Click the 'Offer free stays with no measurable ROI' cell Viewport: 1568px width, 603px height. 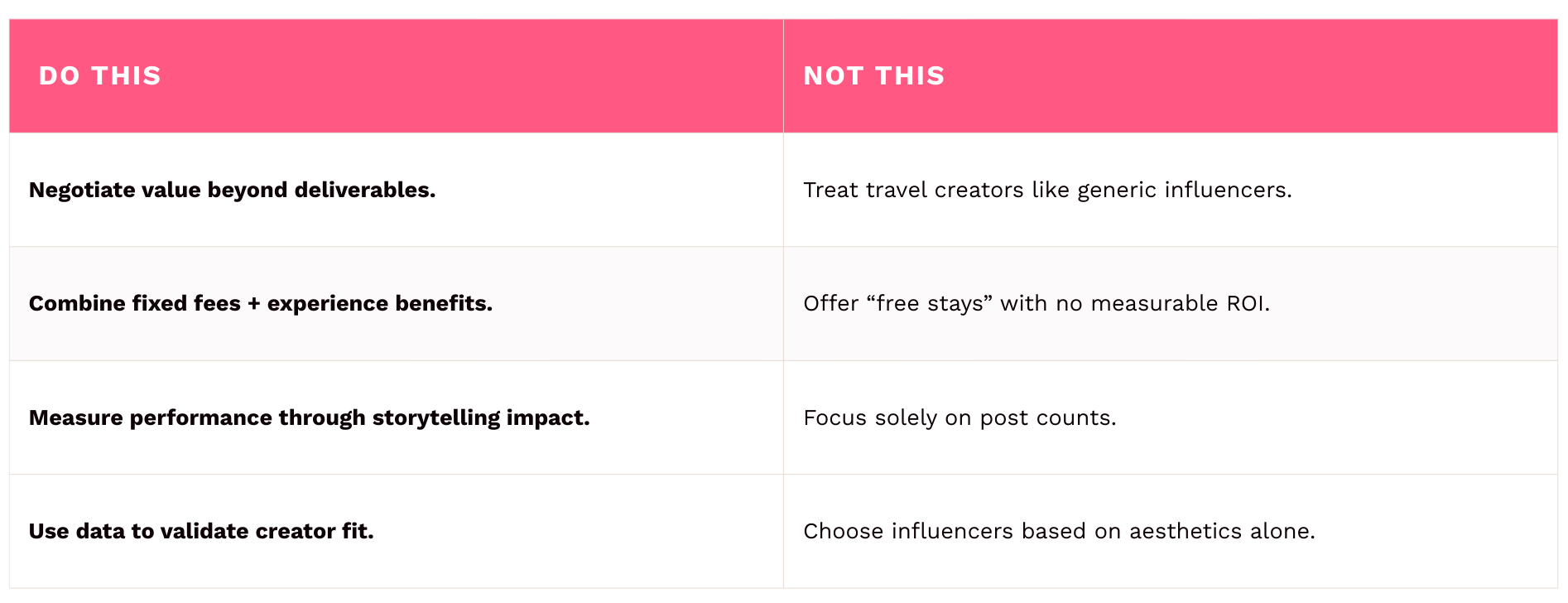1036,304
